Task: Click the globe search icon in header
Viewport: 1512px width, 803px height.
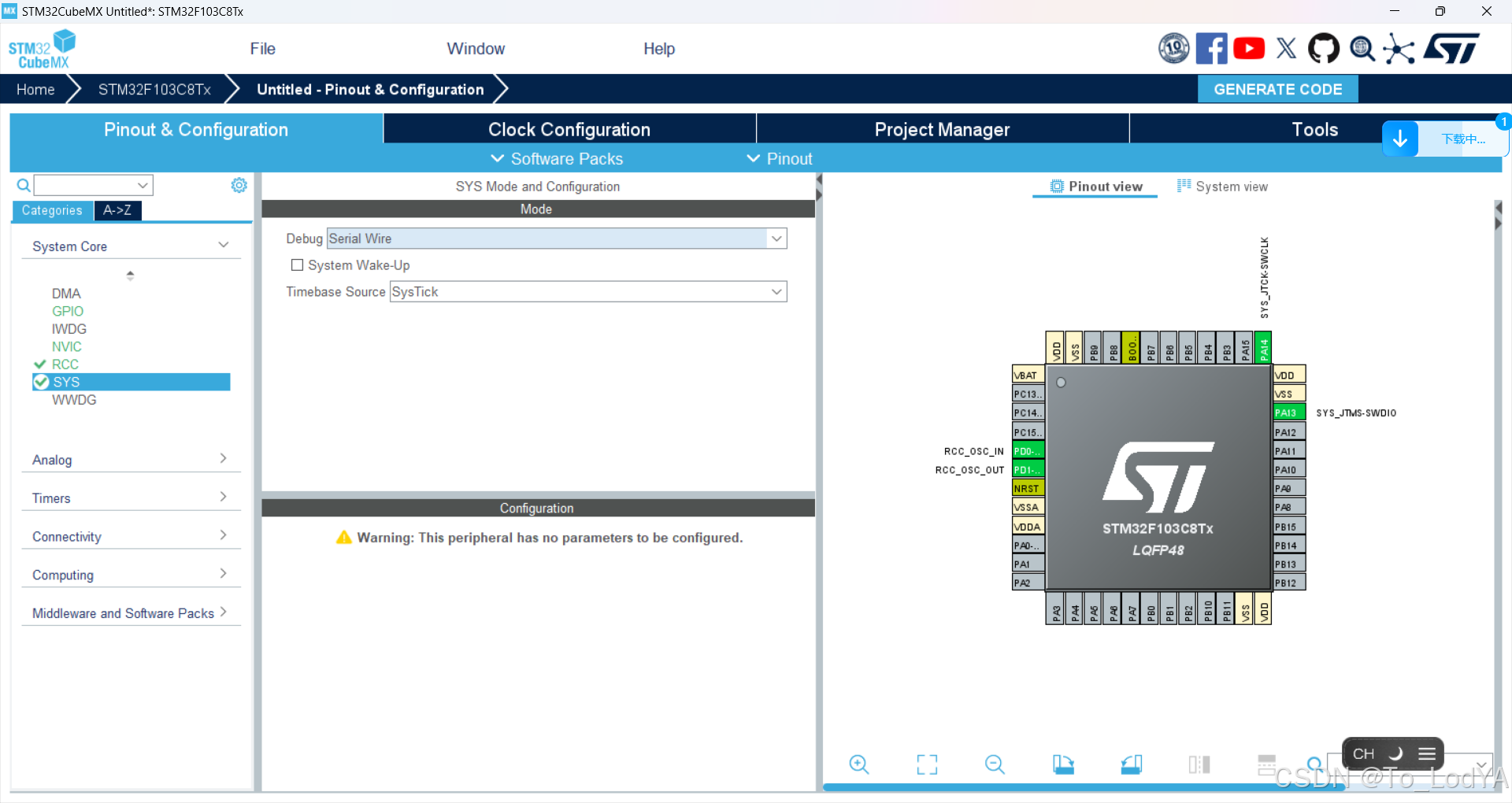Action: 1362,49
